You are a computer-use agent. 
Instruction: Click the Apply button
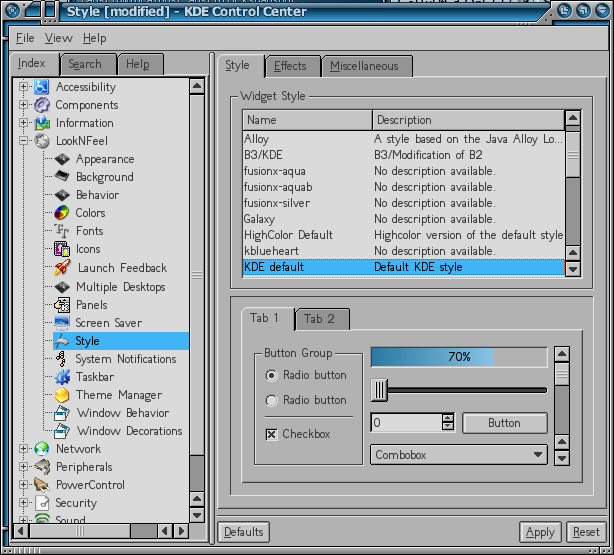540,532
